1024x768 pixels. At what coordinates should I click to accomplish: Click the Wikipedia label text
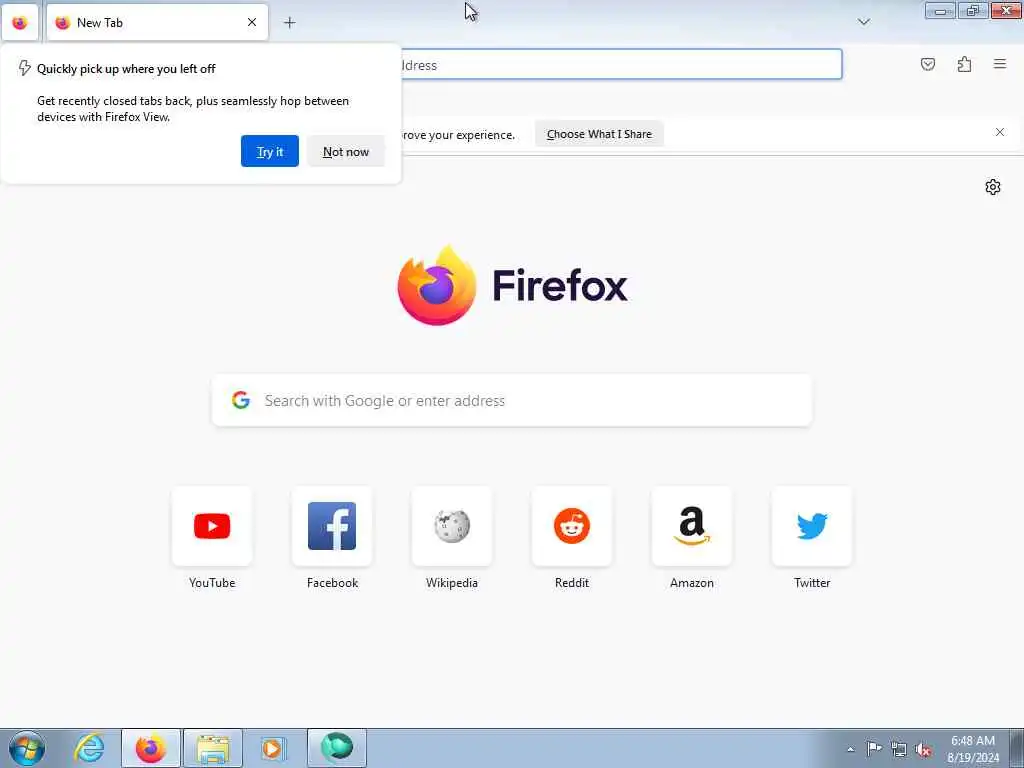point(452,583)
